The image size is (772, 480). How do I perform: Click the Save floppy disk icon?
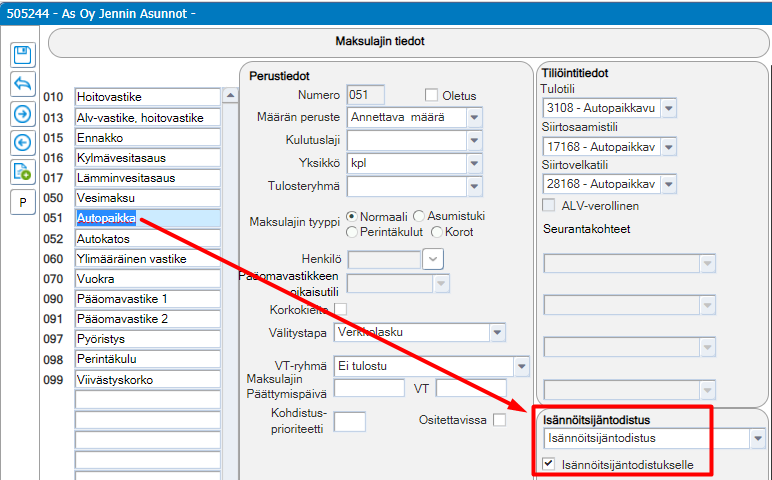tap(23, 55)
